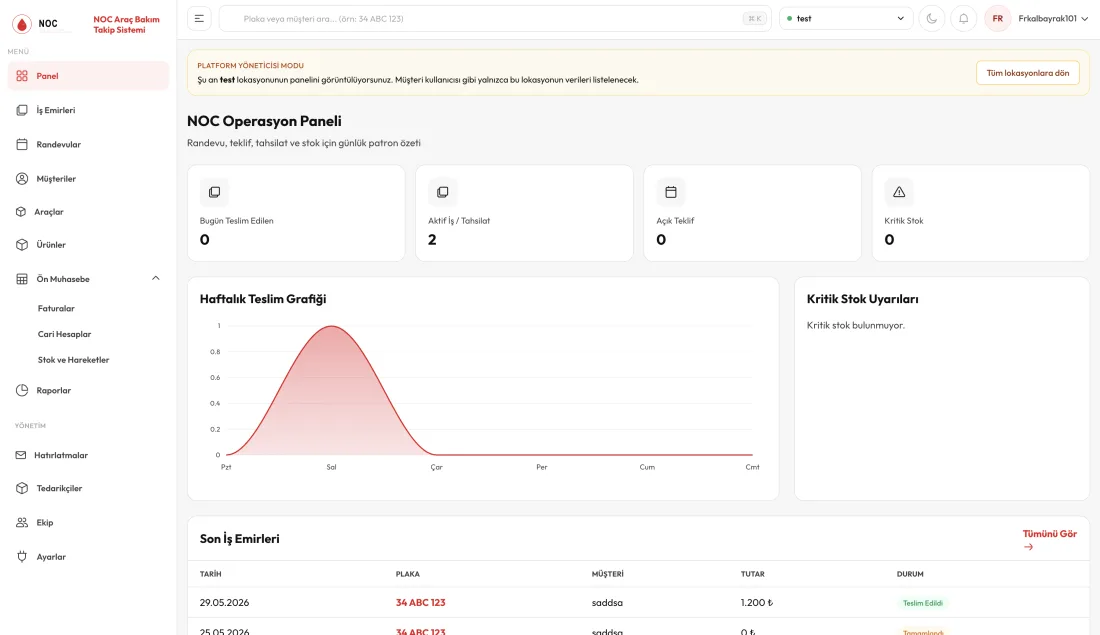Click the 1.200 ₺ amount cell

pyautogui.click(x=757, y=603)
